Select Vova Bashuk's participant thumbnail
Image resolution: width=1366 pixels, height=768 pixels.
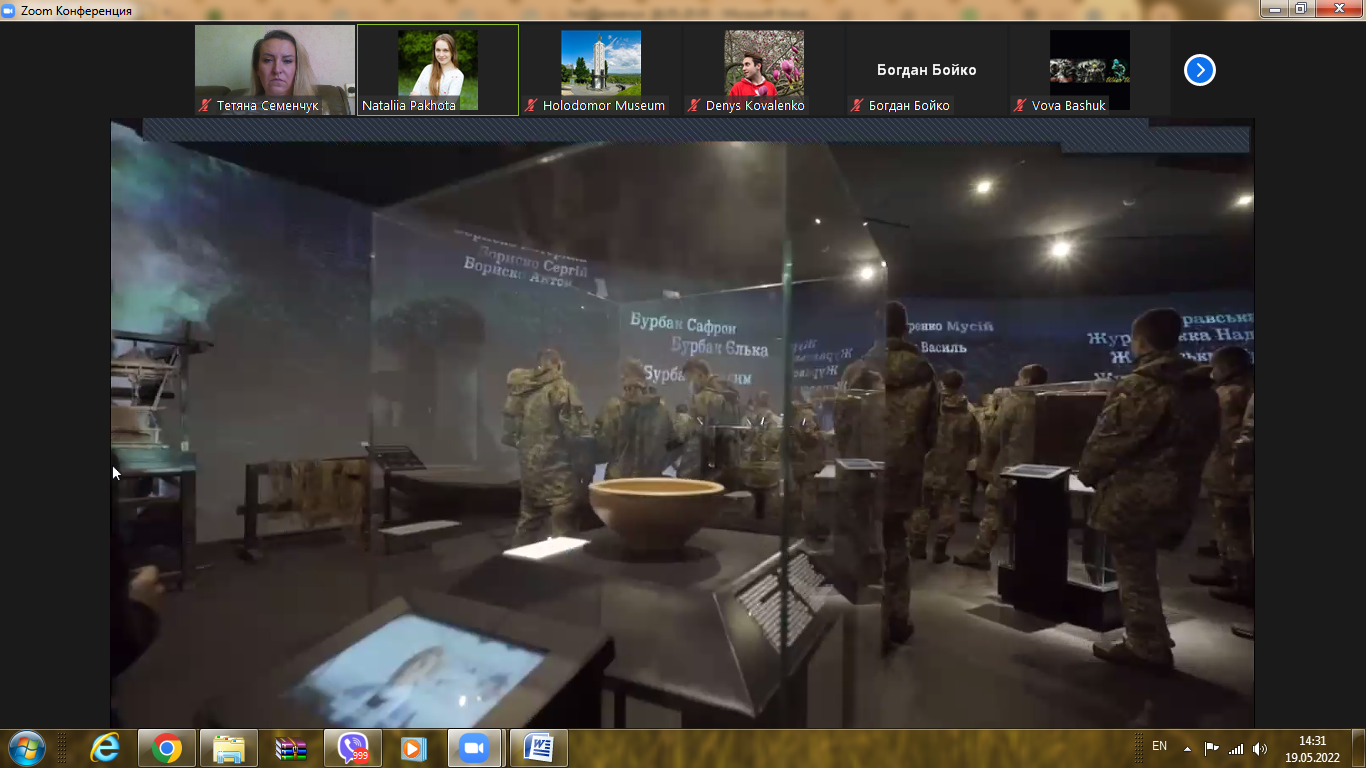pos(1090,70)
